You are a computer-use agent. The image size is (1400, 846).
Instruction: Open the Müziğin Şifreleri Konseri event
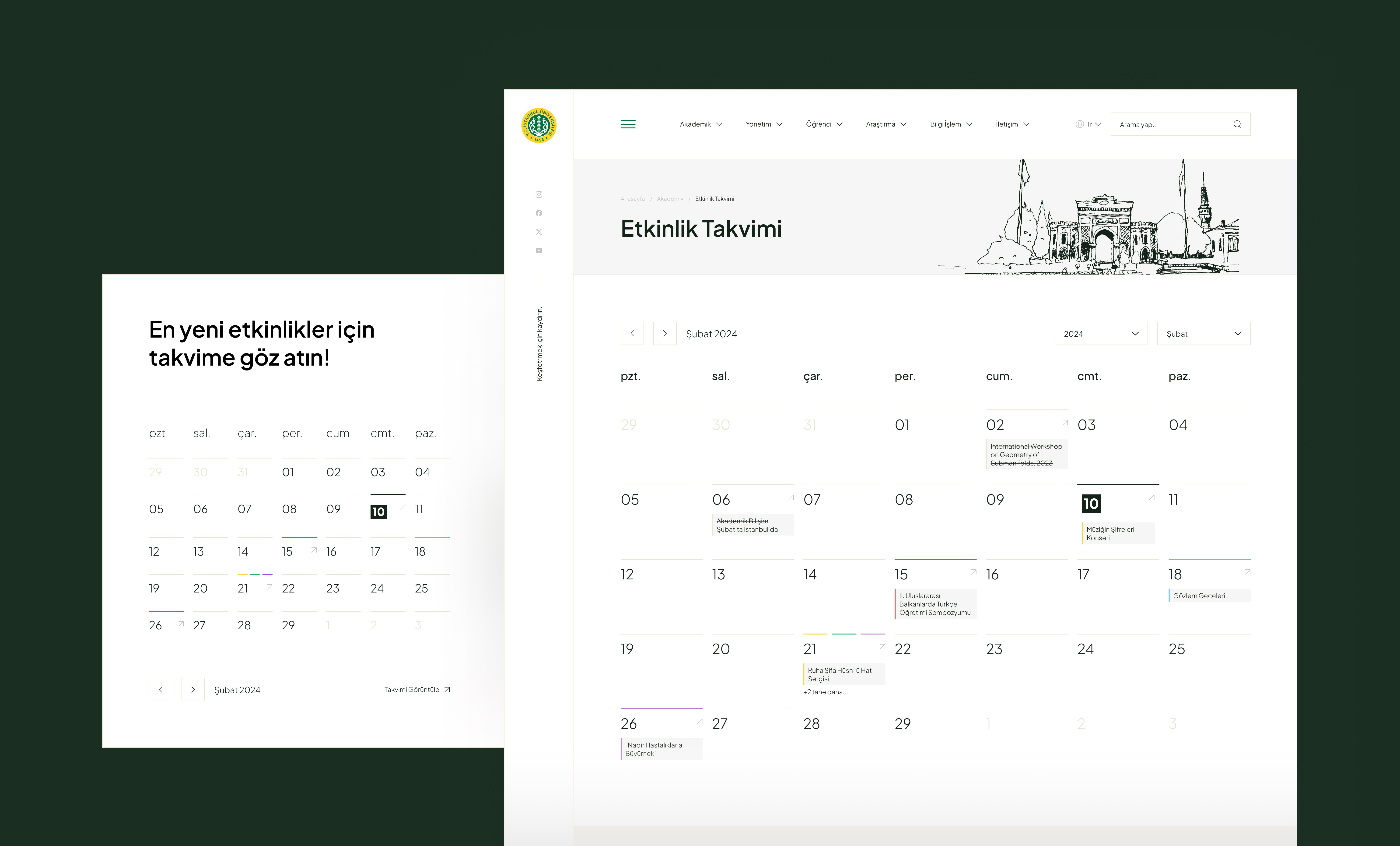point(1118,533)
